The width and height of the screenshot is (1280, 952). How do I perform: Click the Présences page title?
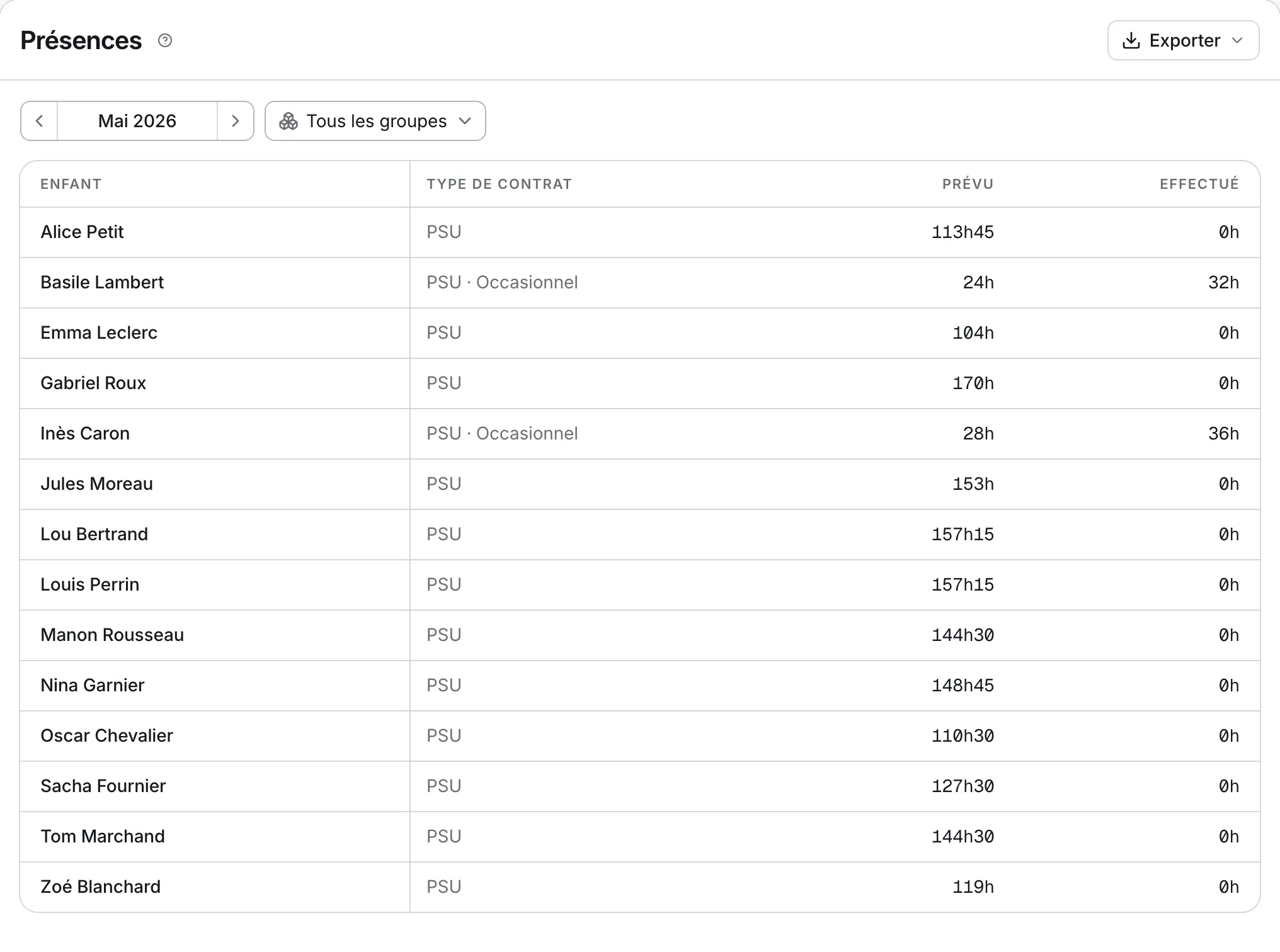pos(81,40)
